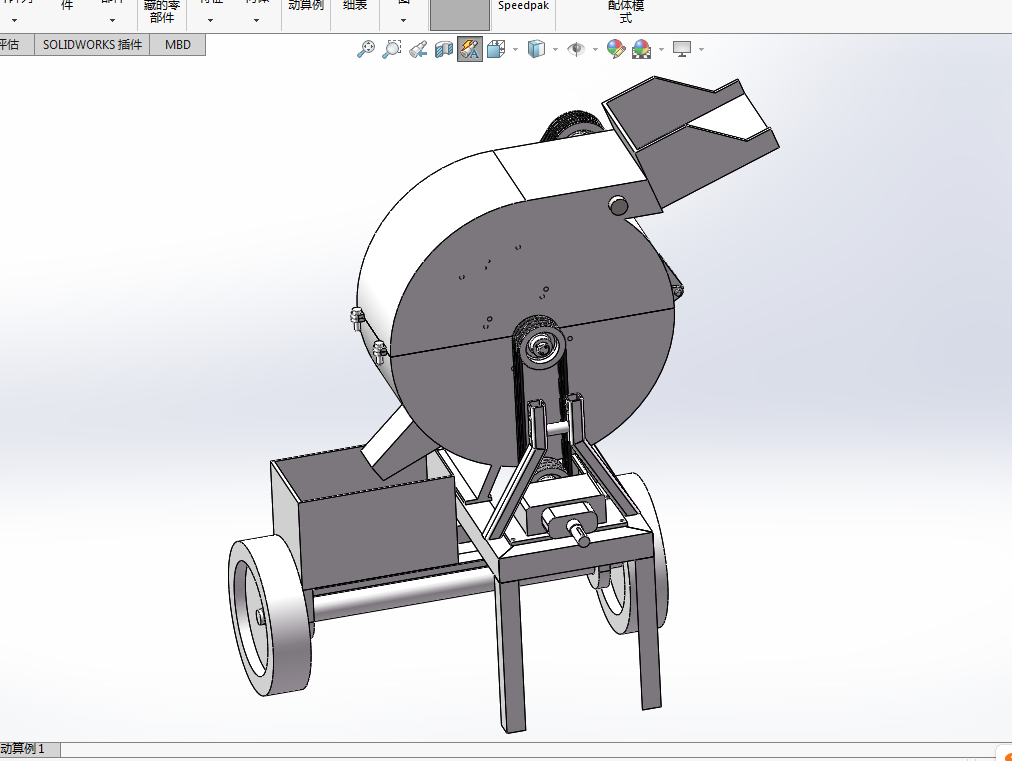This screenshot has width=1012, height=761.
Task: Click the View Settings monitor icon
Action: coord(682,49)
